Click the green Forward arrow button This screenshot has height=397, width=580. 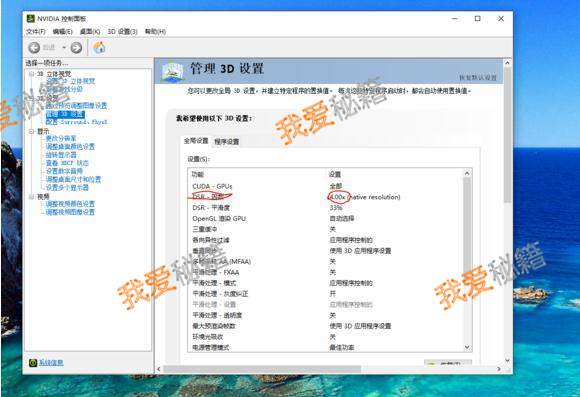(x=76, y=47)
